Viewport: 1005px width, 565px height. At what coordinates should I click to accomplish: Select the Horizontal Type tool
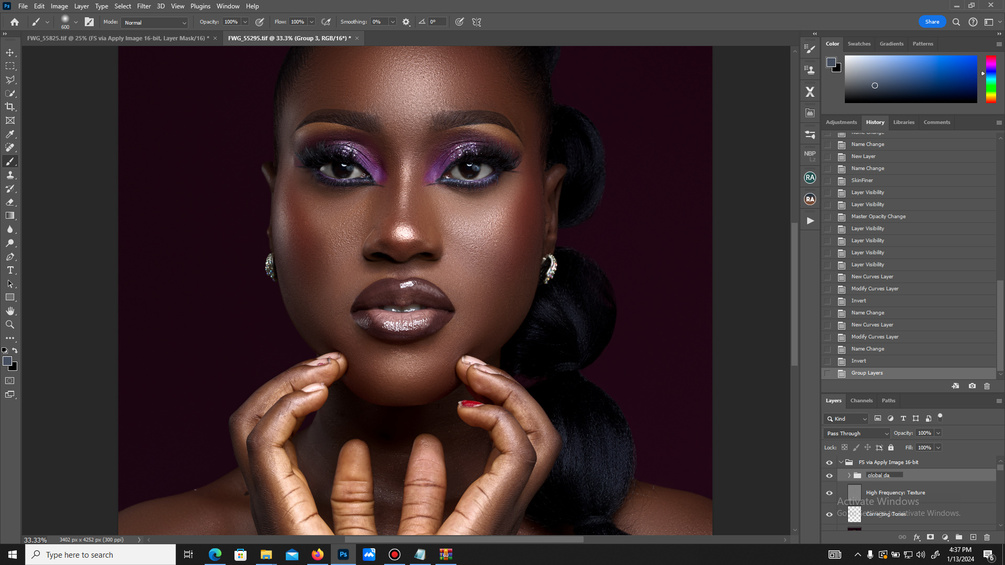click(x=10, y=270)
